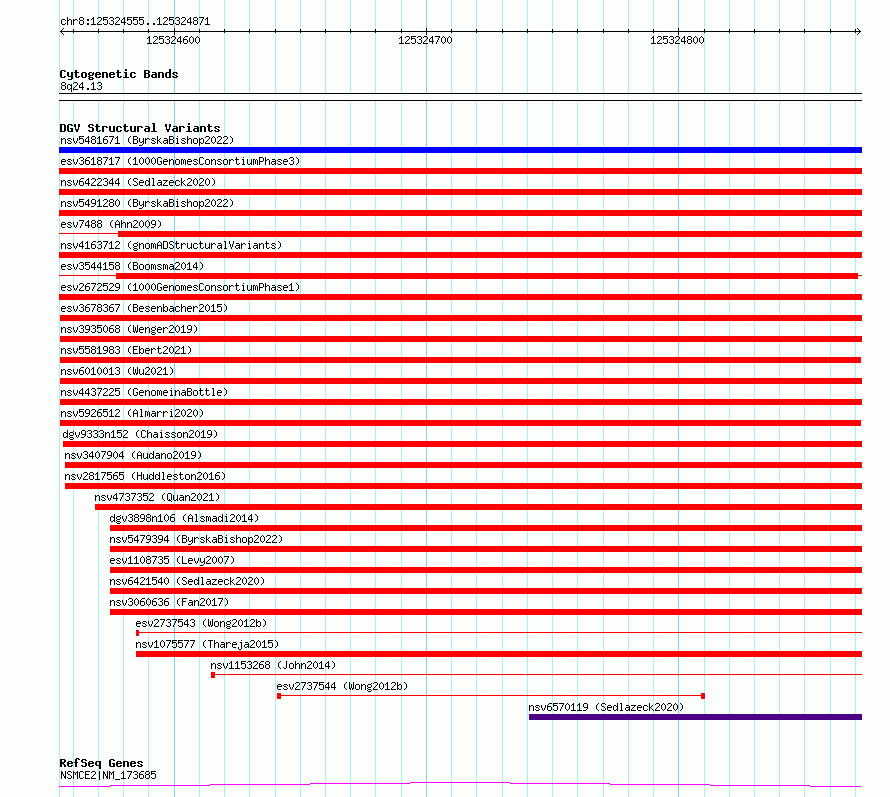
Task: Click the DGV Structural Variants track title
Action: pyautogui.click(x=140, y=128)
